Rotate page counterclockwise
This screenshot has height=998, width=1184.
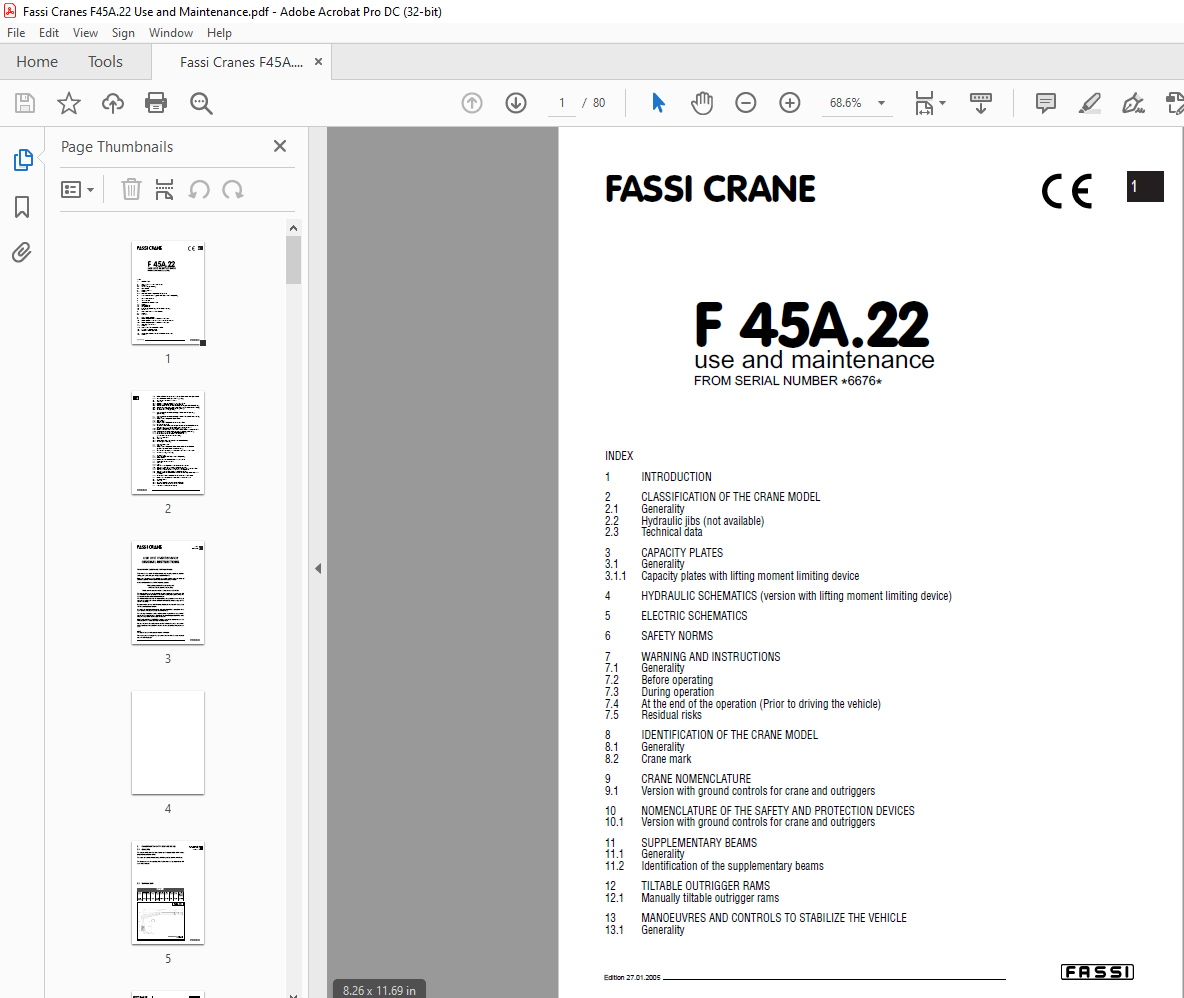pyautogui.click(x=199, y=189)
